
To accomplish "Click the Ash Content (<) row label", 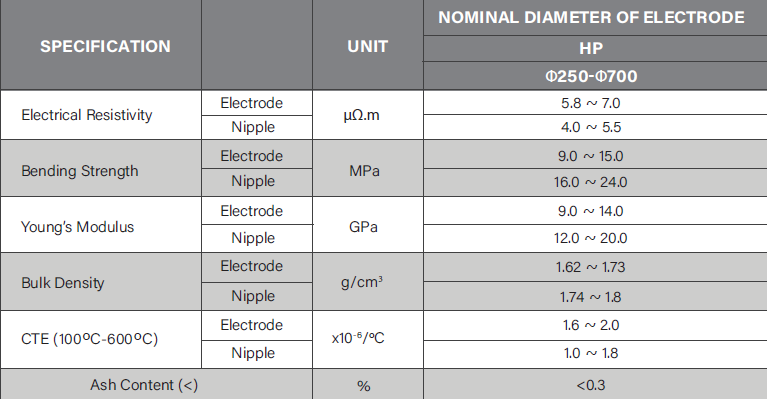I will click(144, 385).
